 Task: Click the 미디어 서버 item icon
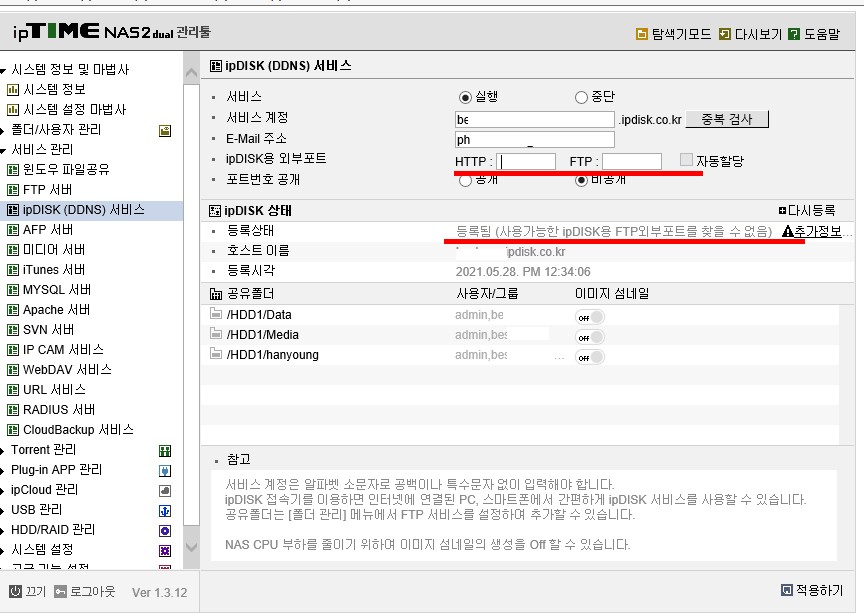[13, 250]
